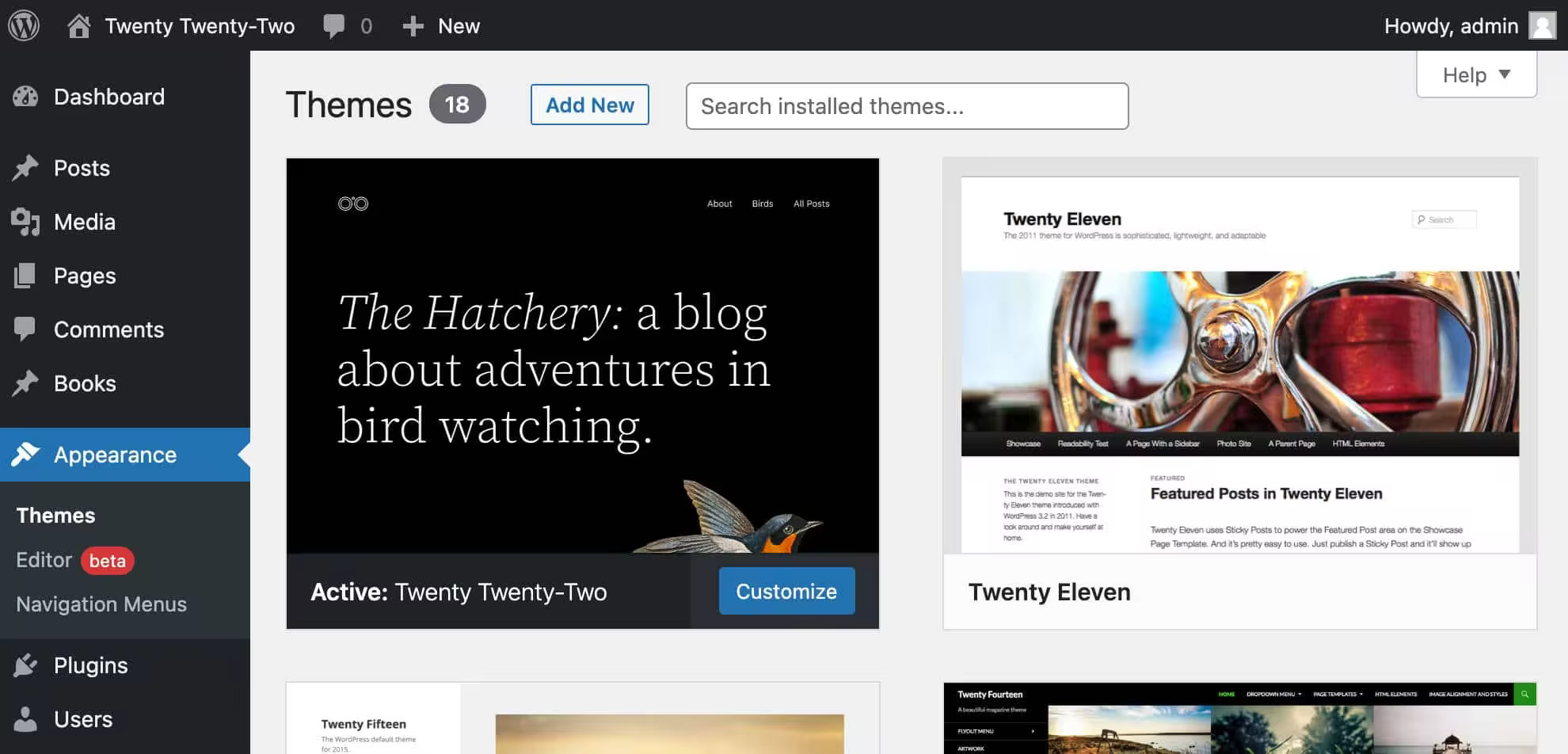
Task: Click the Add New theme button
Action: click(589, 105)
